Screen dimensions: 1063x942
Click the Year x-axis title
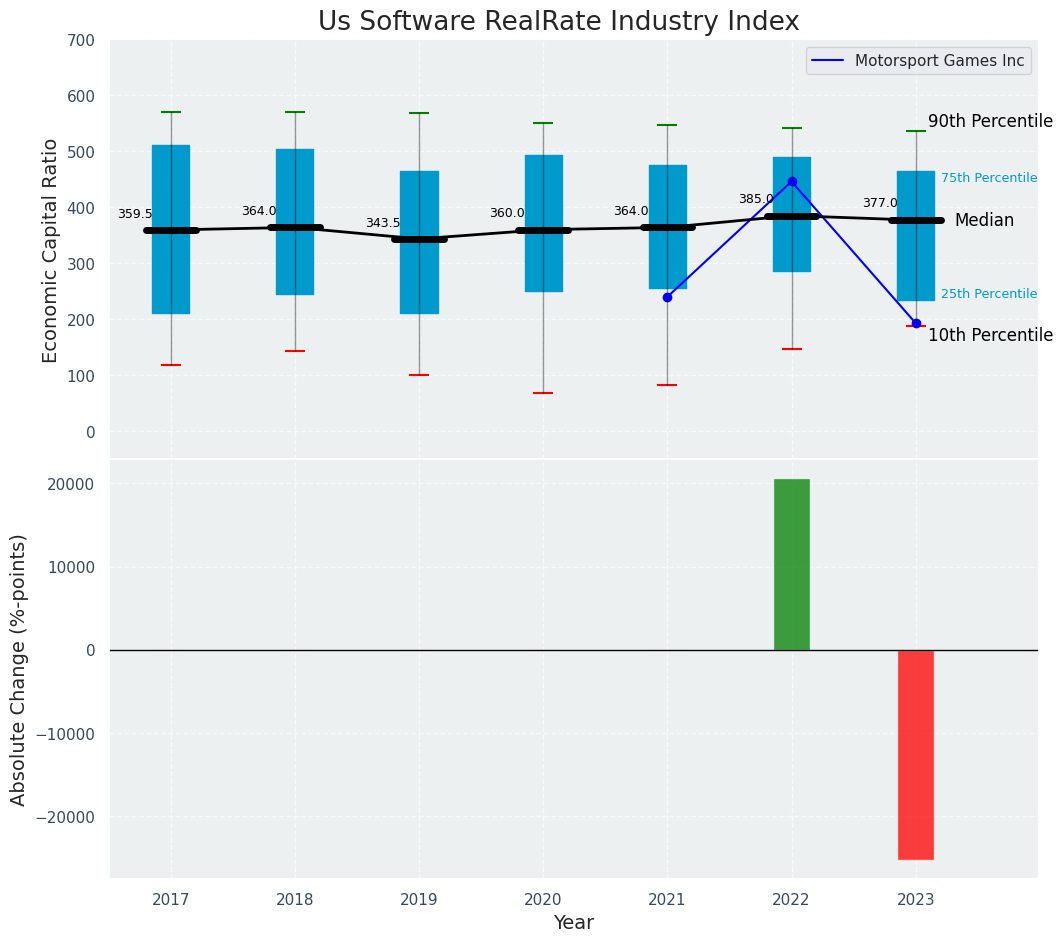[x=573, y=923]
